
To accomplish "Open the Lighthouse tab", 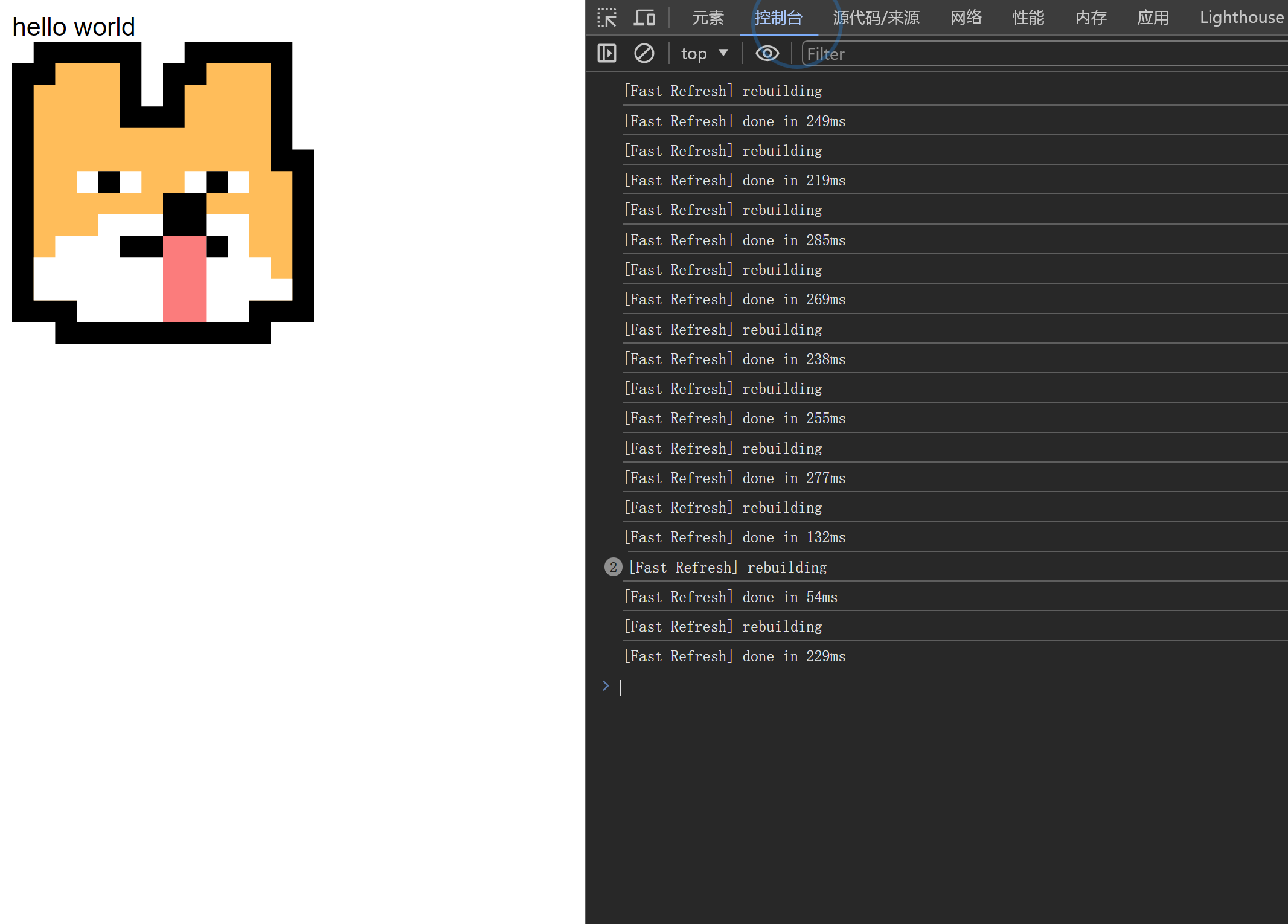I will pyautogui.click(x=1241, y=18).
